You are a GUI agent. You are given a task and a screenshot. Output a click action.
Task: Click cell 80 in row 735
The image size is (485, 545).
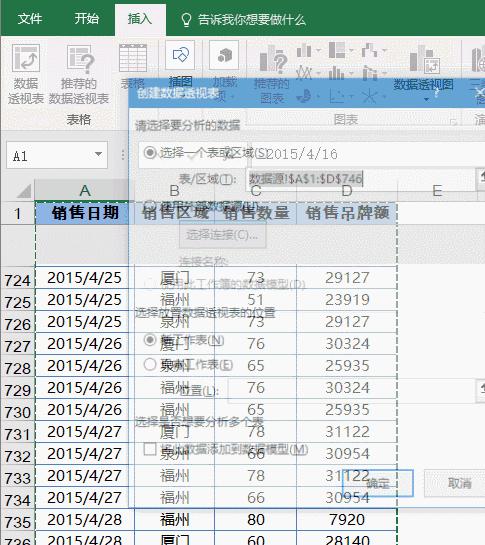(256, 520)
